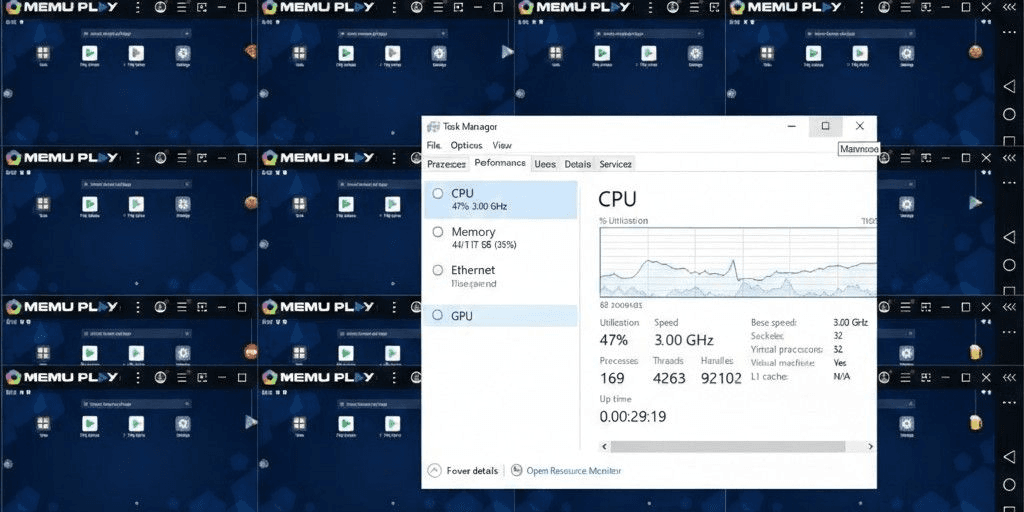The image size is (1024, 512).
Task: Open hamburger menu in third top-row MEmu window
Action: (694, 8)
